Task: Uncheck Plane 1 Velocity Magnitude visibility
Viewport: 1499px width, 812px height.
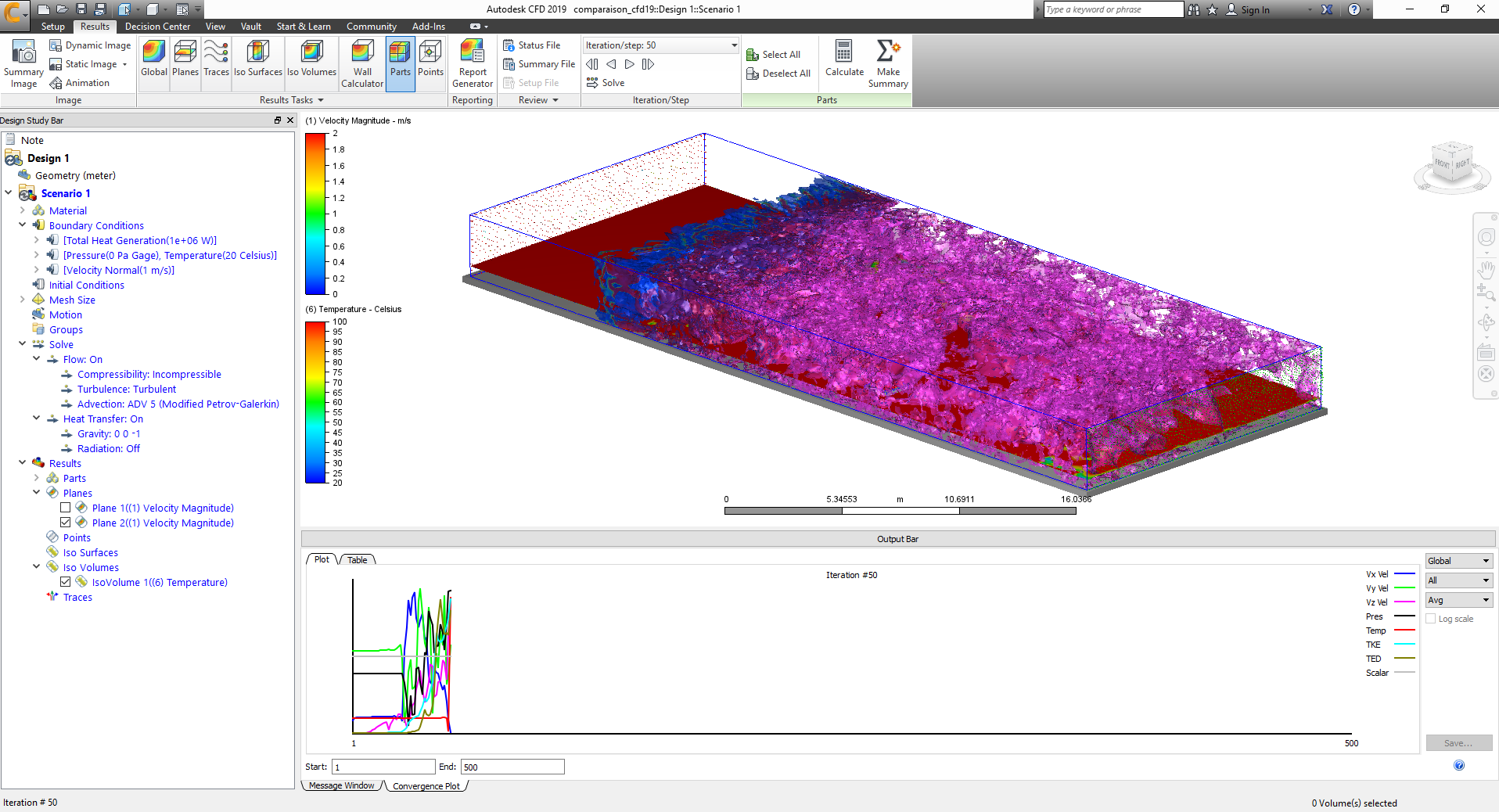Action: [x=66, y=507]
